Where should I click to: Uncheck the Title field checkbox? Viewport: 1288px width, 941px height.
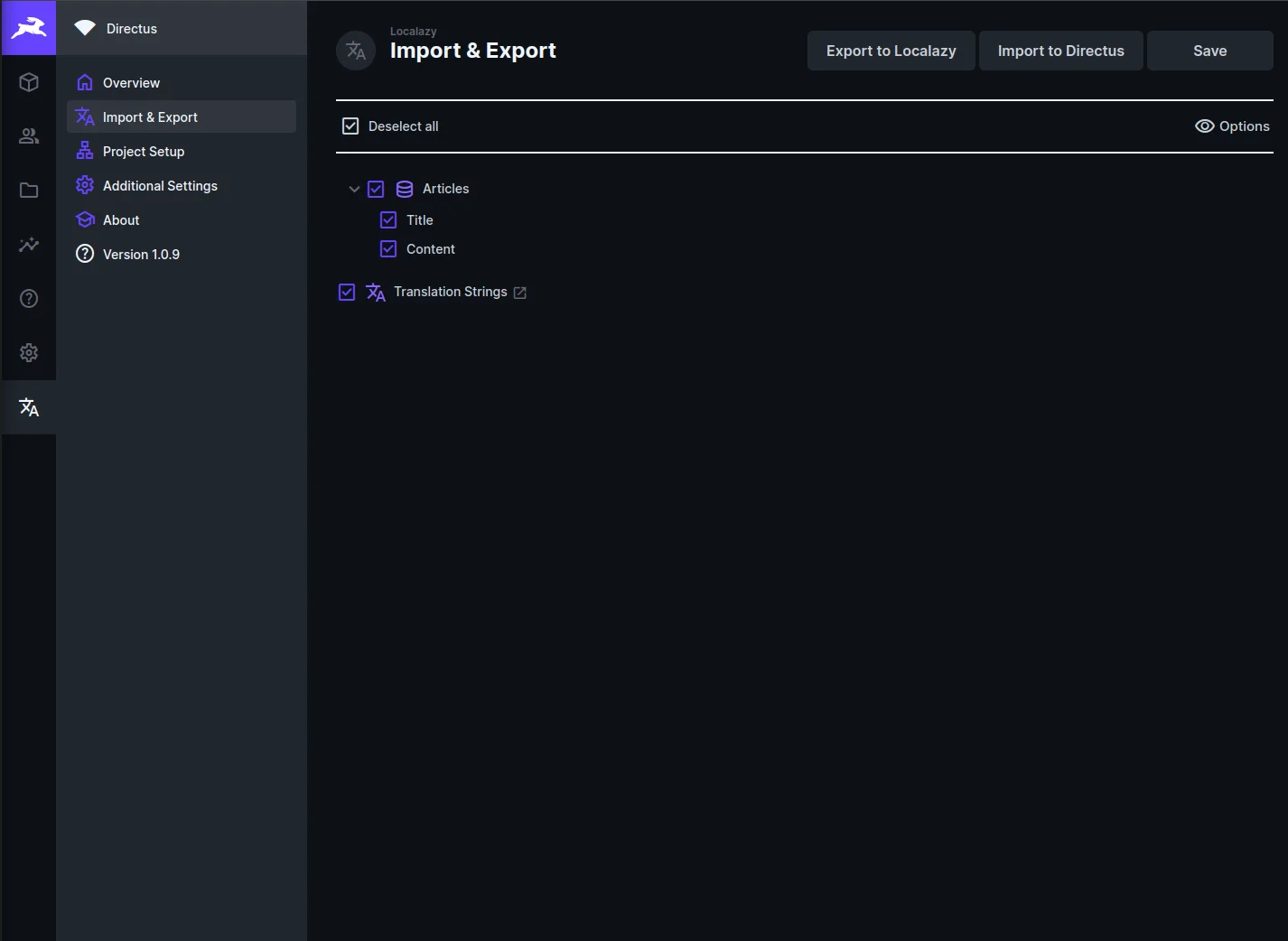[388, 220]
